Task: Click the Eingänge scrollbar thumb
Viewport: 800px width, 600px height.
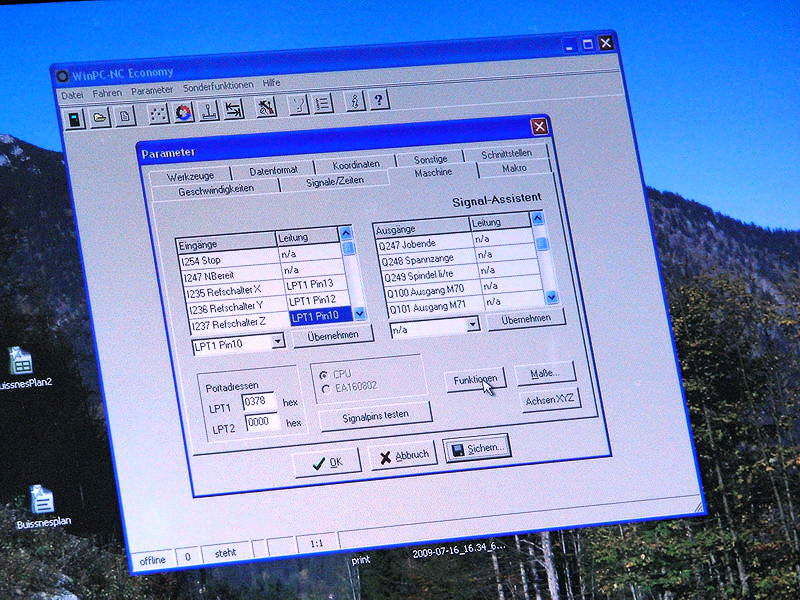Action: (349, 249)
